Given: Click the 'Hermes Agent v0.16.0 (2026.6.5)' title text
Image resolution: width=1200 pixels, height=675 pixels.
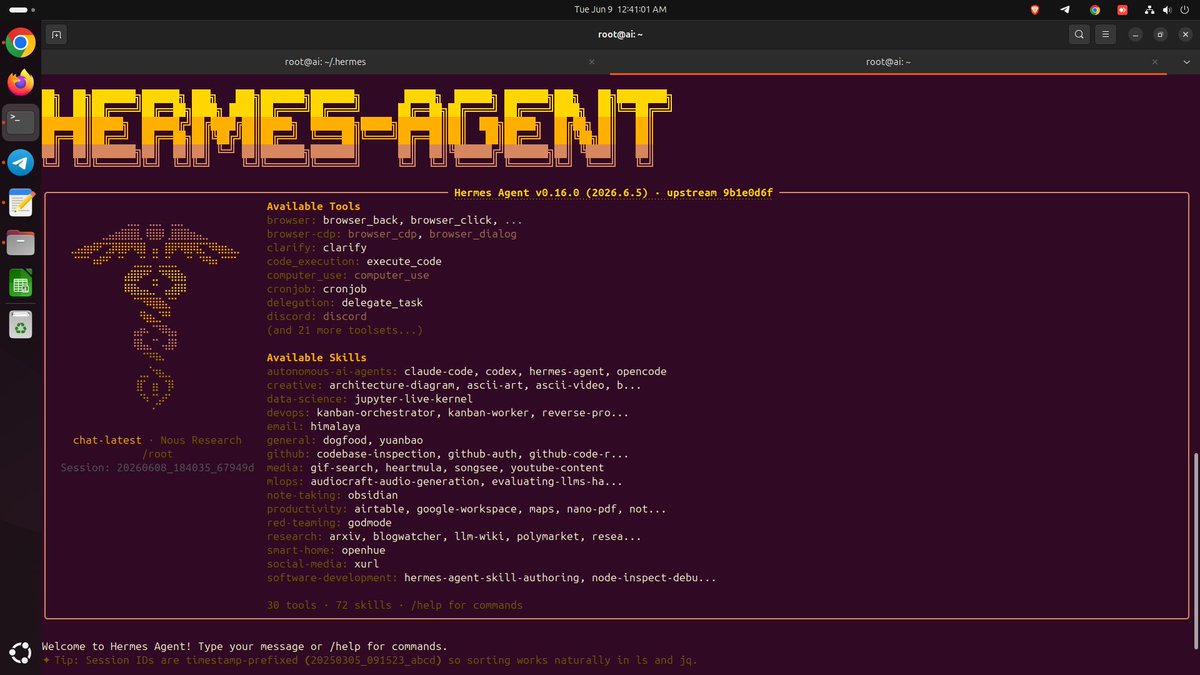Looking at the screenshot, I should [x=551, y=192].
